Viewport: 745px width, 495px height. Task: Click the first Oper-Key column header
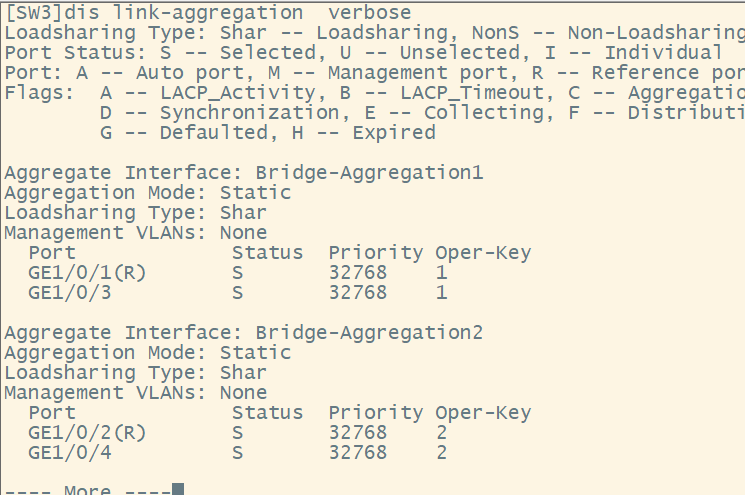483,252
